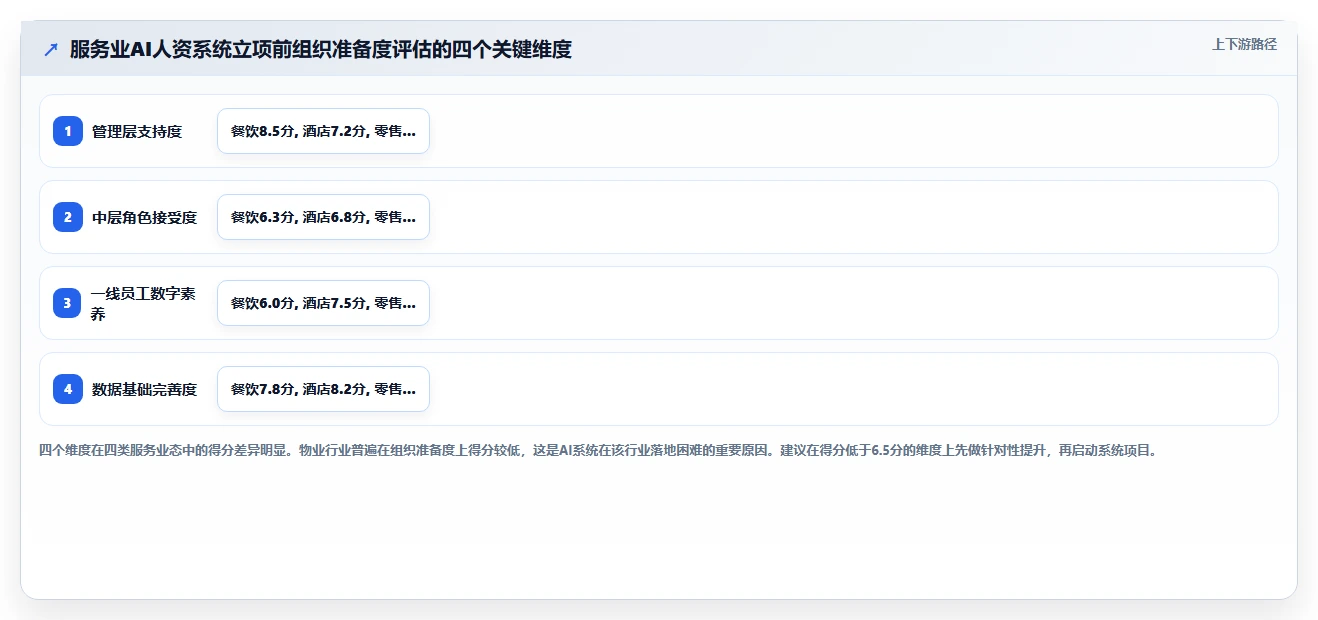The image size is (1318, 620).
Task: Open the 餐饮7.8分 score chip
Action: [x=323, y=389]
